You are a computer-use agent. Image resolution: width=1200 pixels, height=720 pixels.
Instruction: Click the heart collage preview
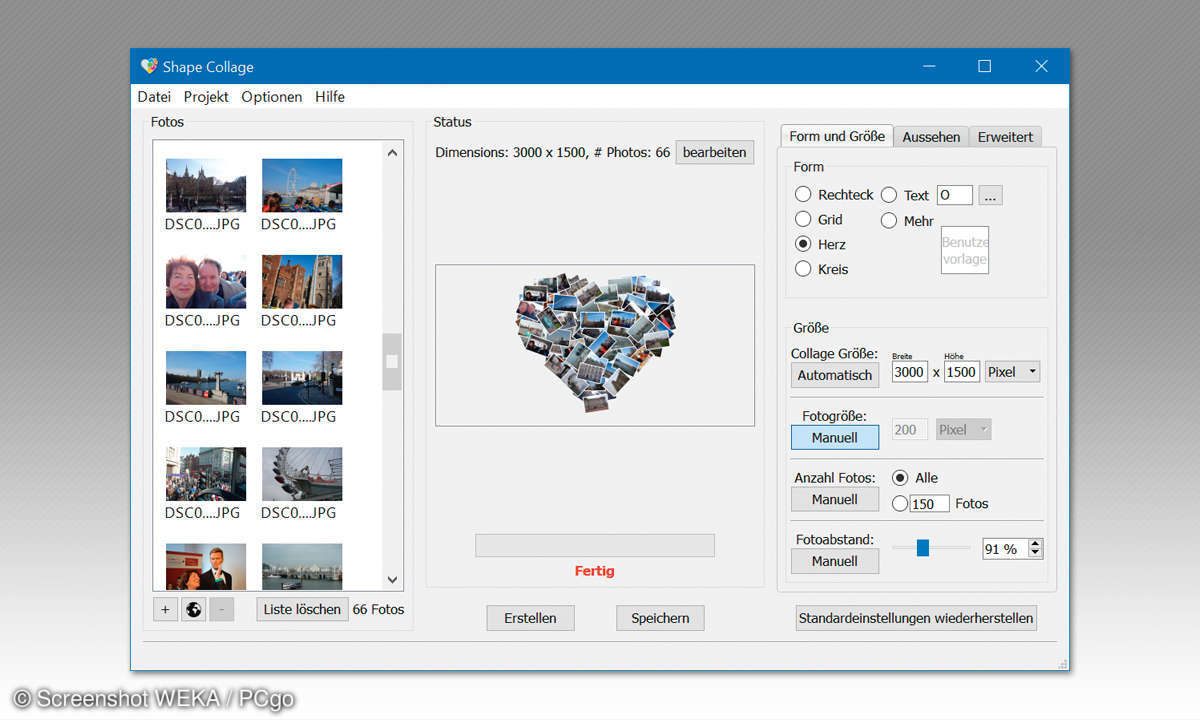click(595, 343)
